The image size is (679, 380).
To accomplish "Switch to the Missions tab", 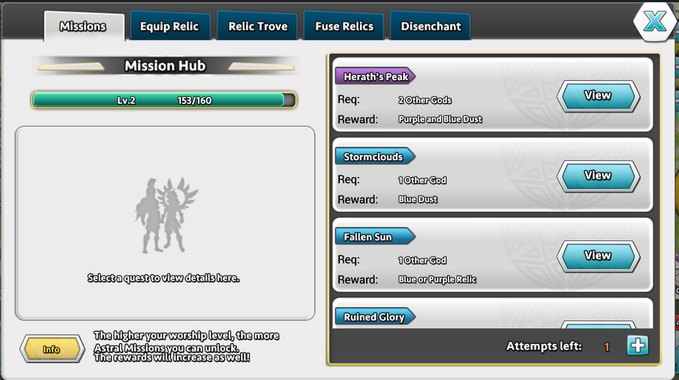I will coord(84,26).
